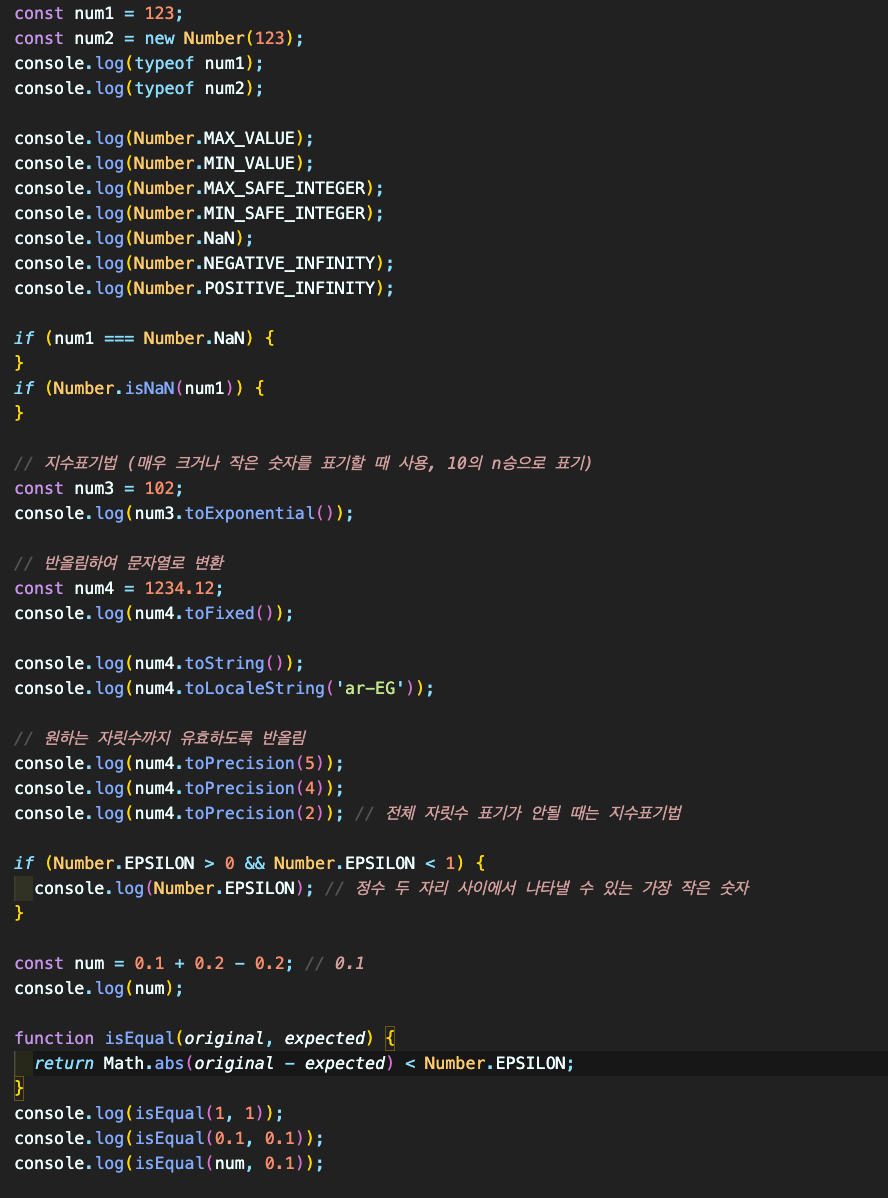The image size is (888, 1198).
Task: Click the 'isEqual(num, 0.1)' log line
Action: coord(169,1164)
